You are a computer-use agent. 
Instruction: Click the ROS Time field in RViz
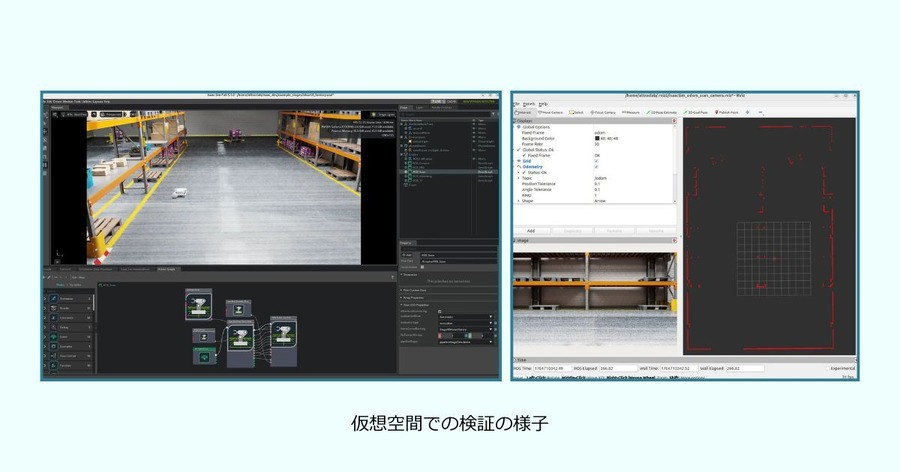pos(551,368)
